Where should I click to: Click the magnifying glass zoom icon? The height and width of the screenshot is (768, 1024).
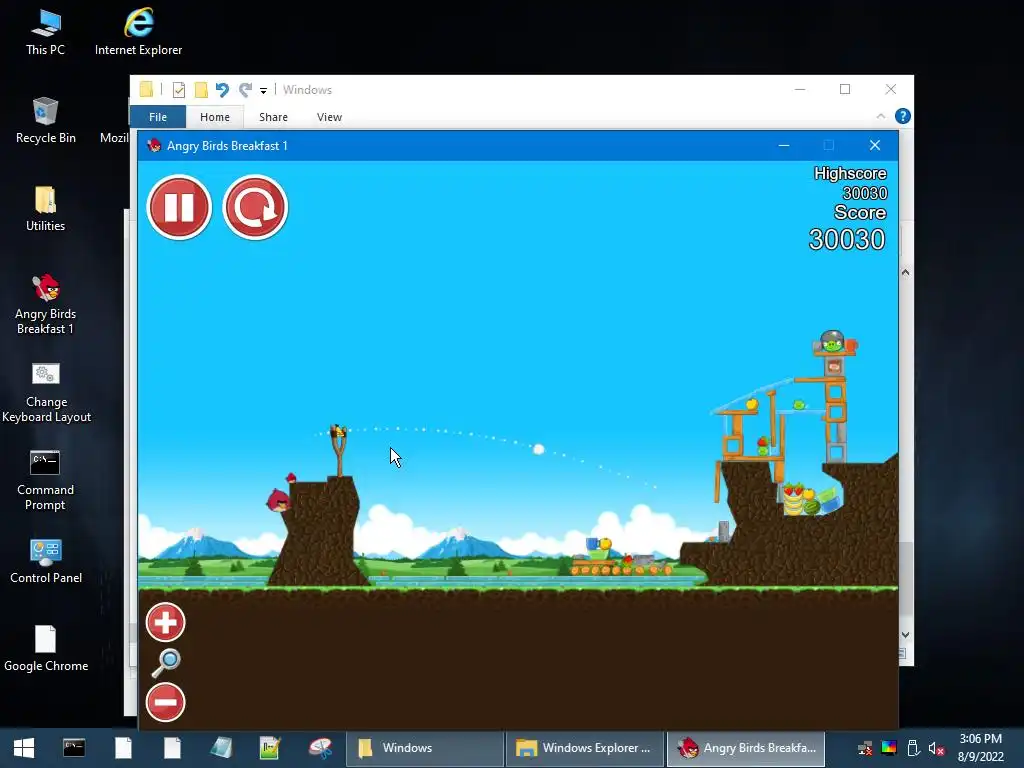[x=165, y=663]
